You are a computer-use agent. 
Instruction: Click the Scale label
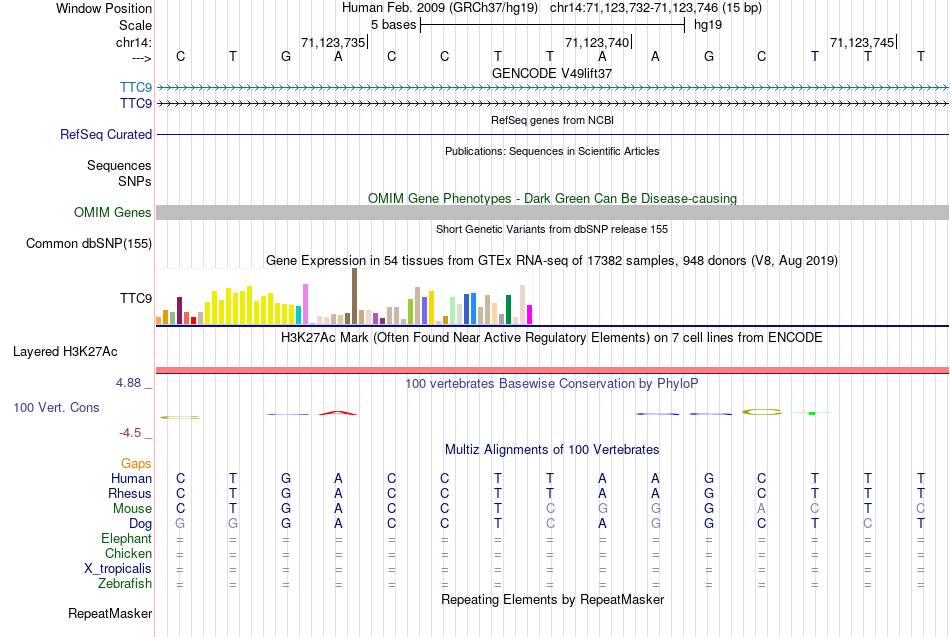pos(135,25)
